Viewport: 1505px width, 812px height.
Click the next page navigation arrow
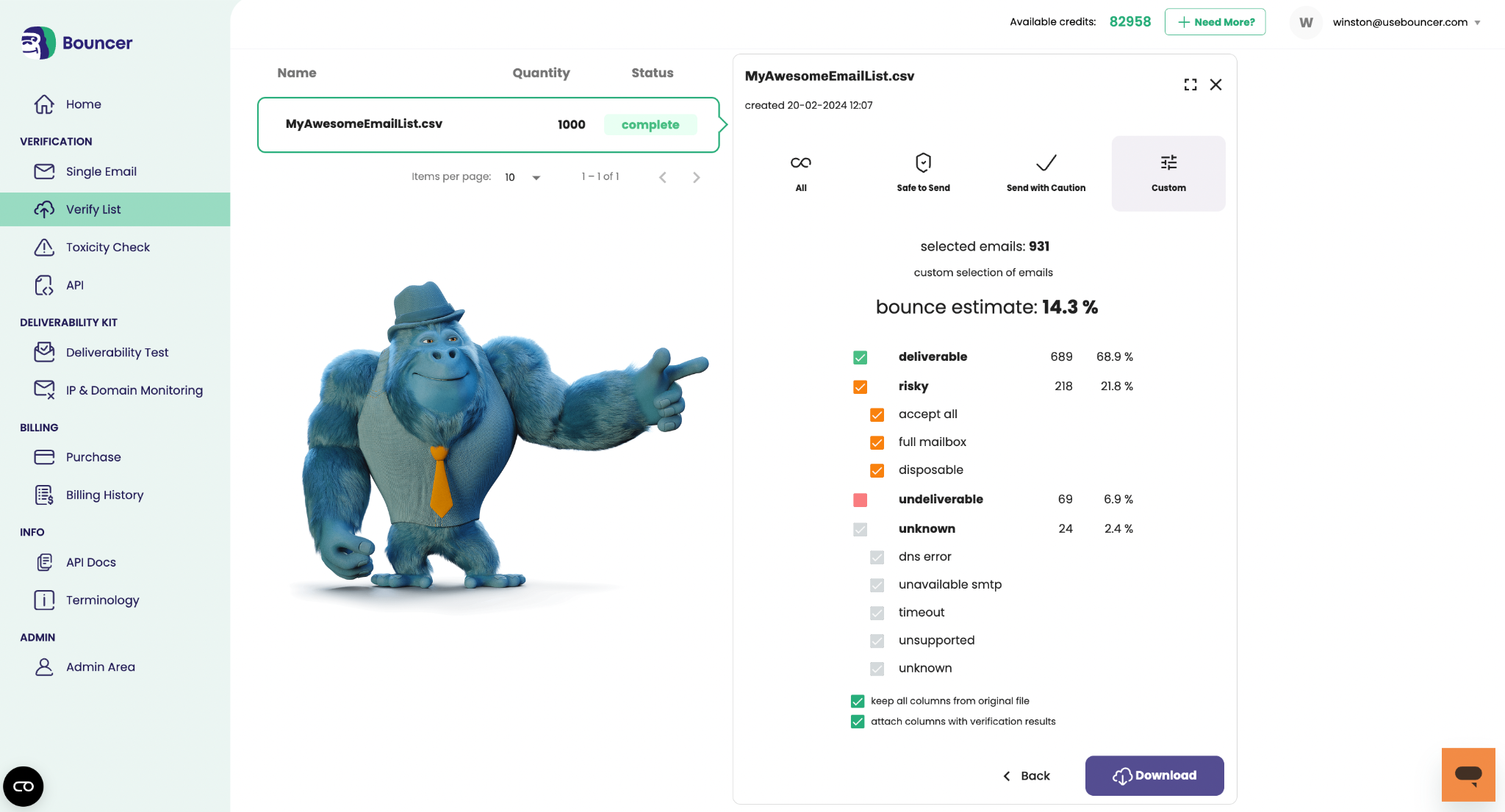pos(696,177)
